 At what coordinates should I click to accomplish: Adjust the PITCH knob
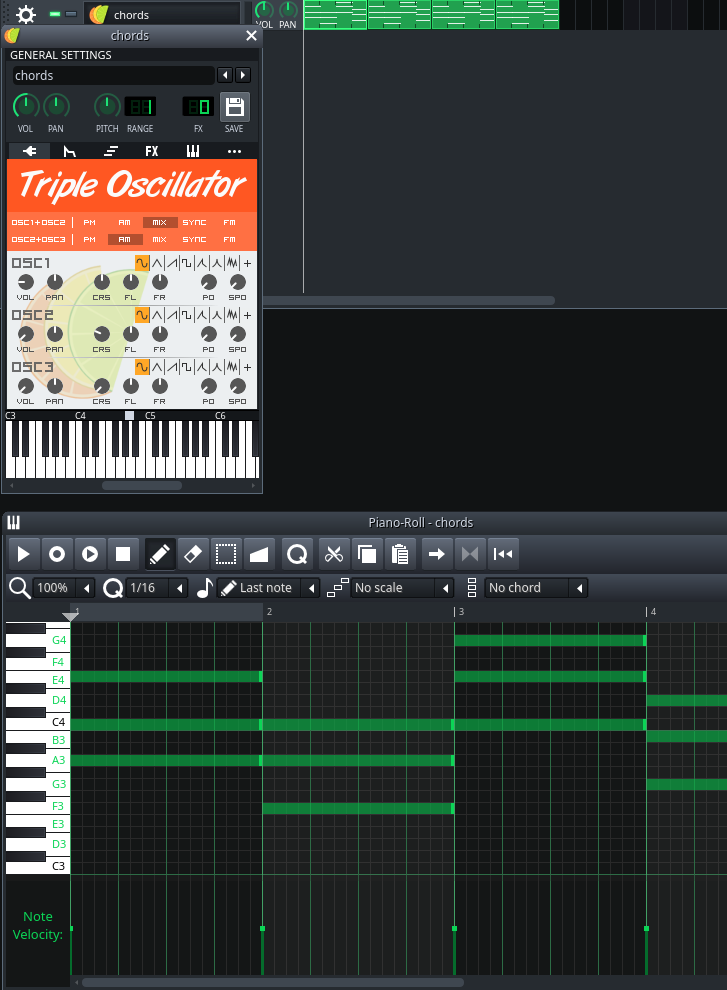[107, 106]
